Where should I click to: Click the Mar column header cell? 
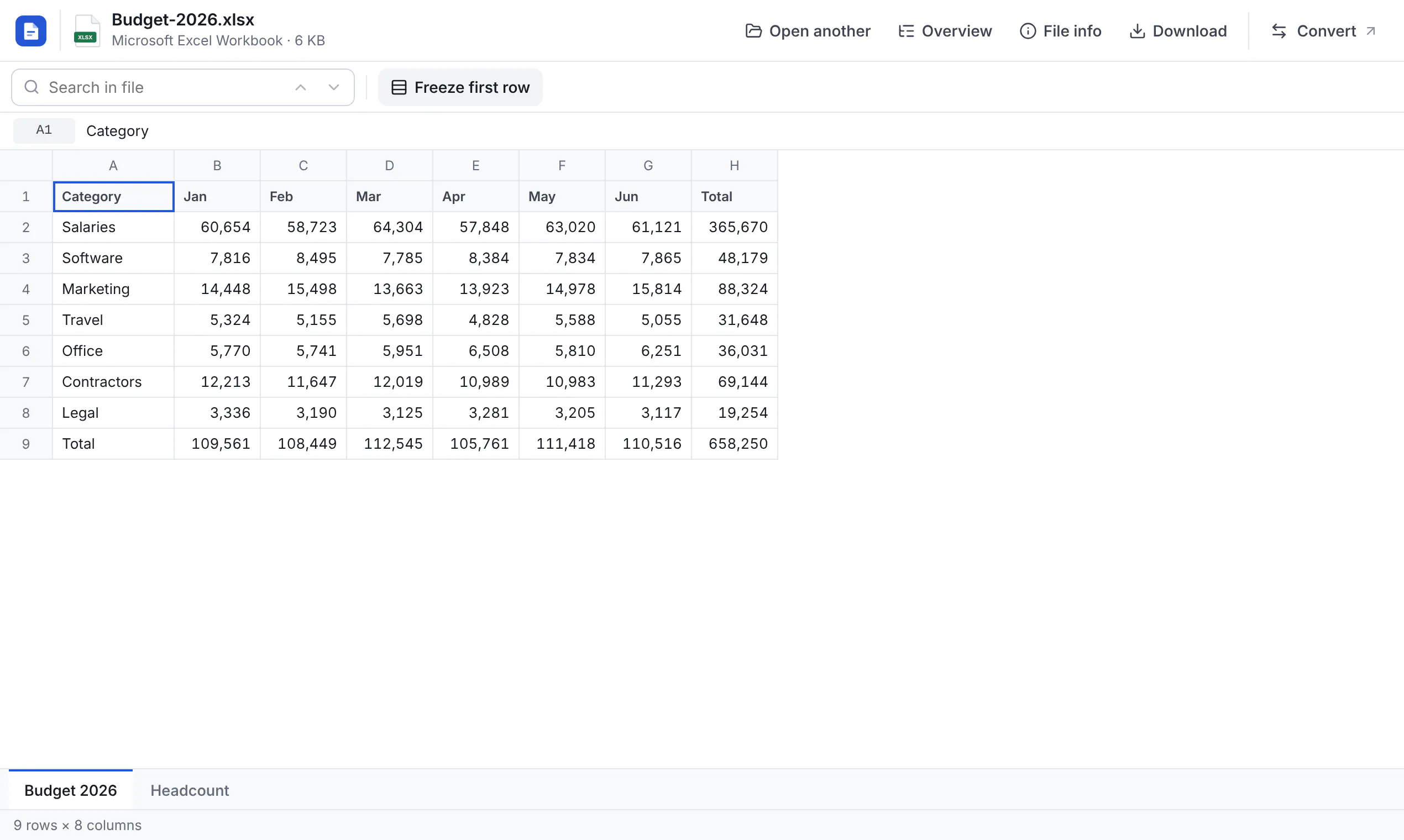[x=390, y=196]
